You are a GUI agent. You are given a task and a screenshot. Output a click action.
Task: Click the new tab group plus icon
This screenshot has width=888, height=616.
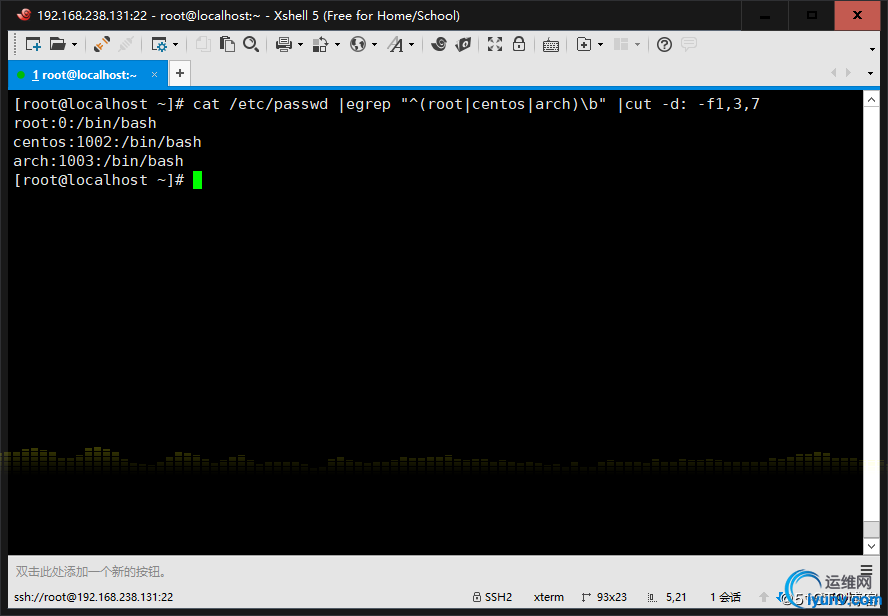click(584, 44)
